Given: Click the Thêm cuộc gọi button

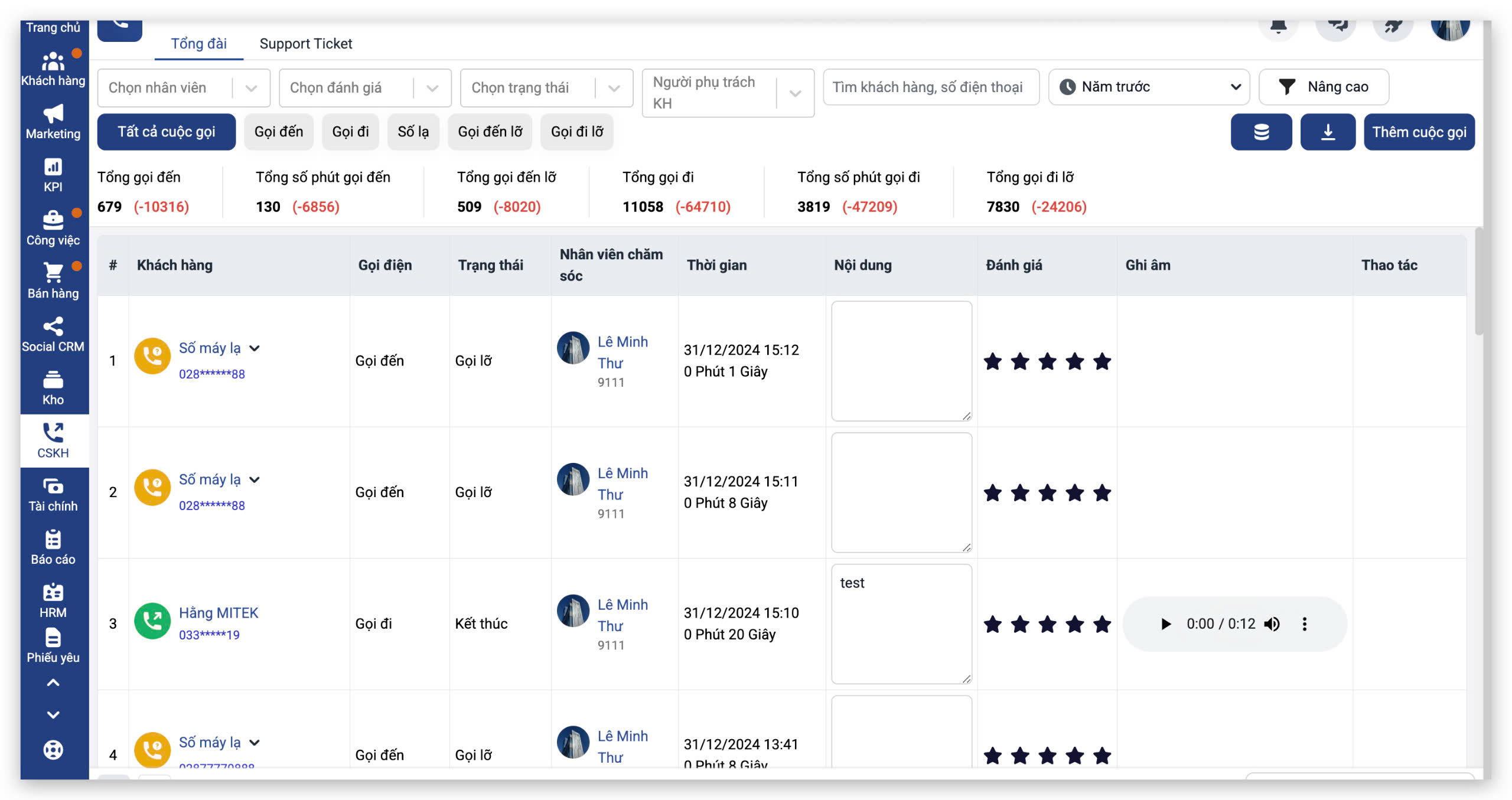Looking at the screenshot, I should pyautogui.click(x=1419, y=132).
